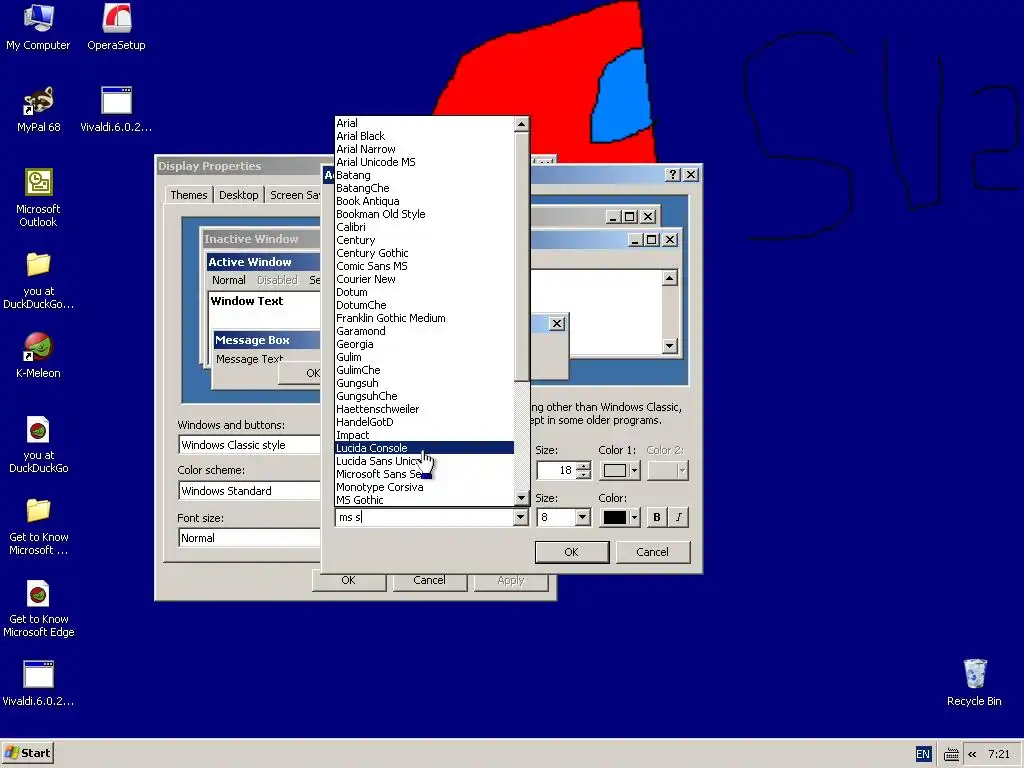Switch to the Themes tab
This screenshot has width=1024, height=768.
pos(189,195)
